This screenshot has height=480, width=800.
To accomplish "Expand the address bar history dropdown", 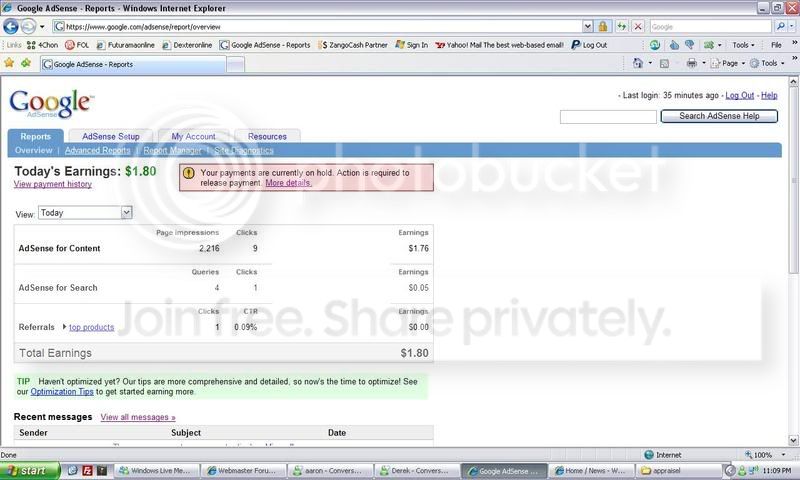I will [x=588, y=27].
